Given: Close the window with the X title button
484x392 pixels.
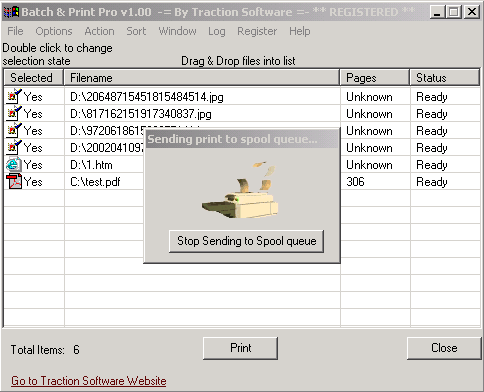Looking at the screenshot, I should (x=472, y=12).
